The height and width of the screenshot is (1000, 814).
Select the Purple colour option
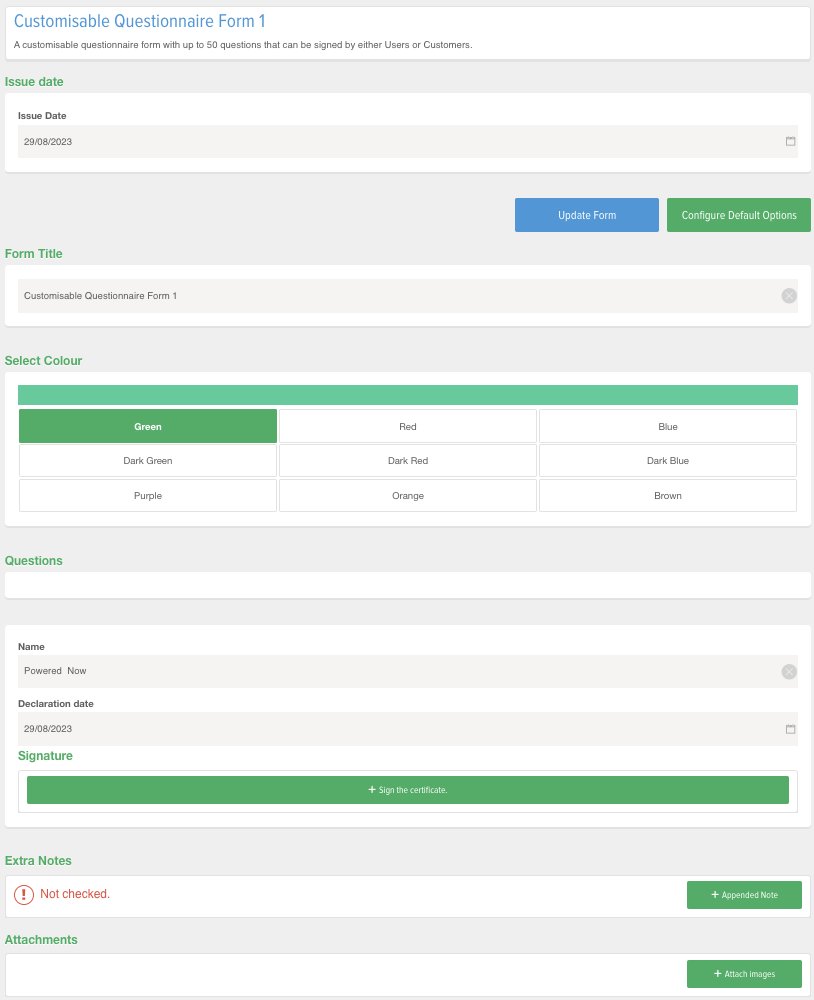(147, 494)
